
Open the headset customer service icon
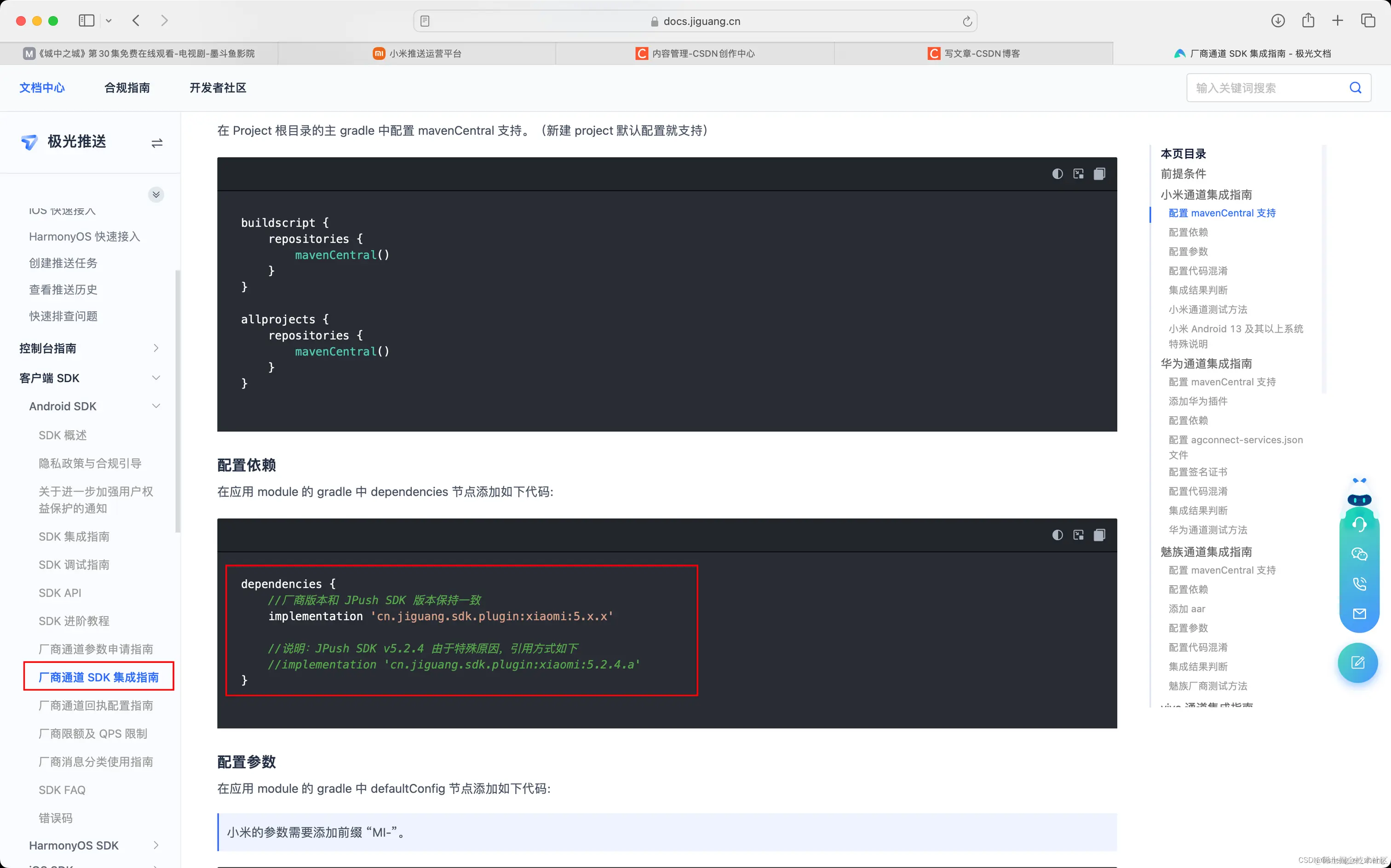[1359, 524]
